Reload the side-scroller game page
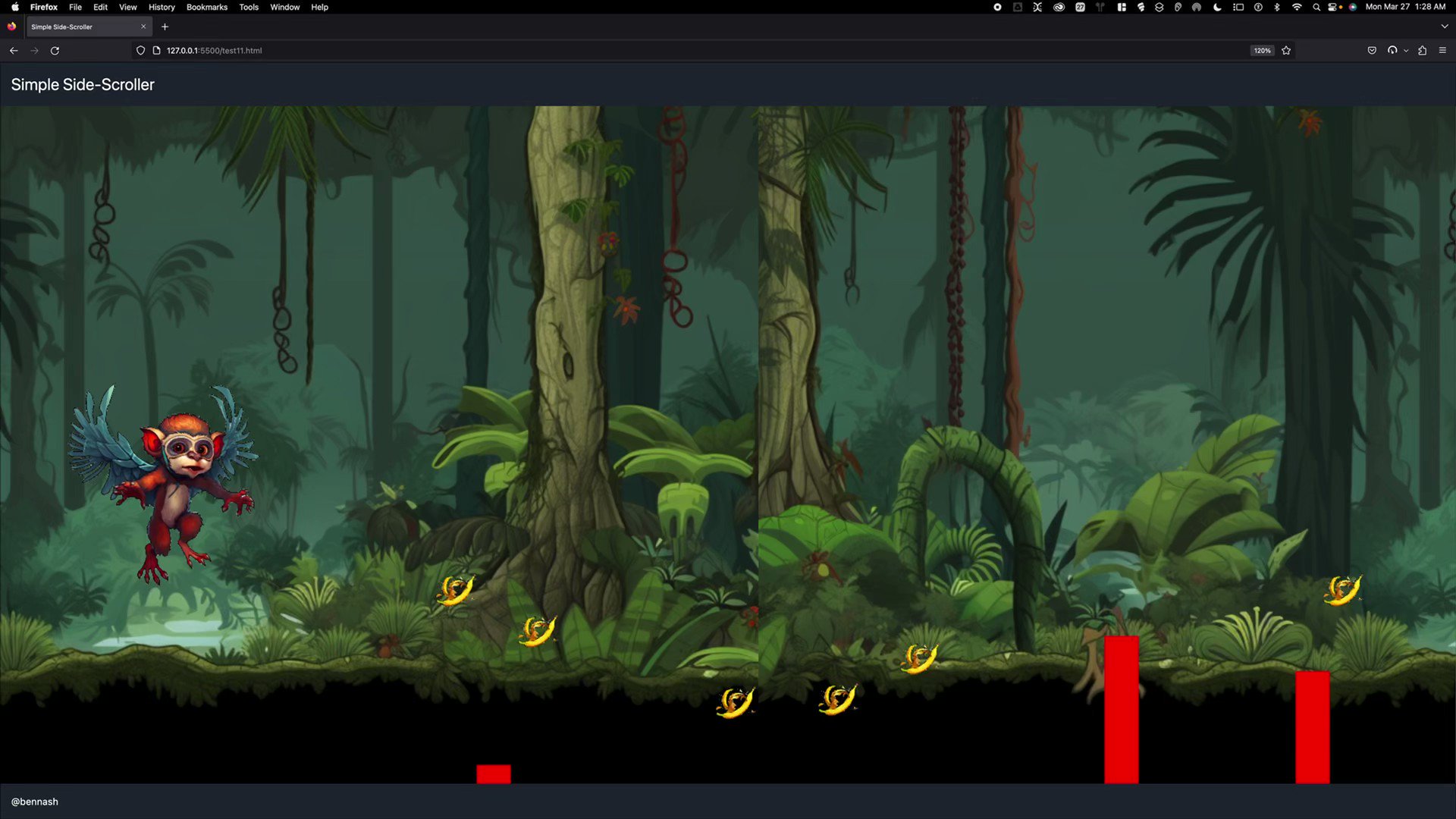1456x819 pixels. 55,50
